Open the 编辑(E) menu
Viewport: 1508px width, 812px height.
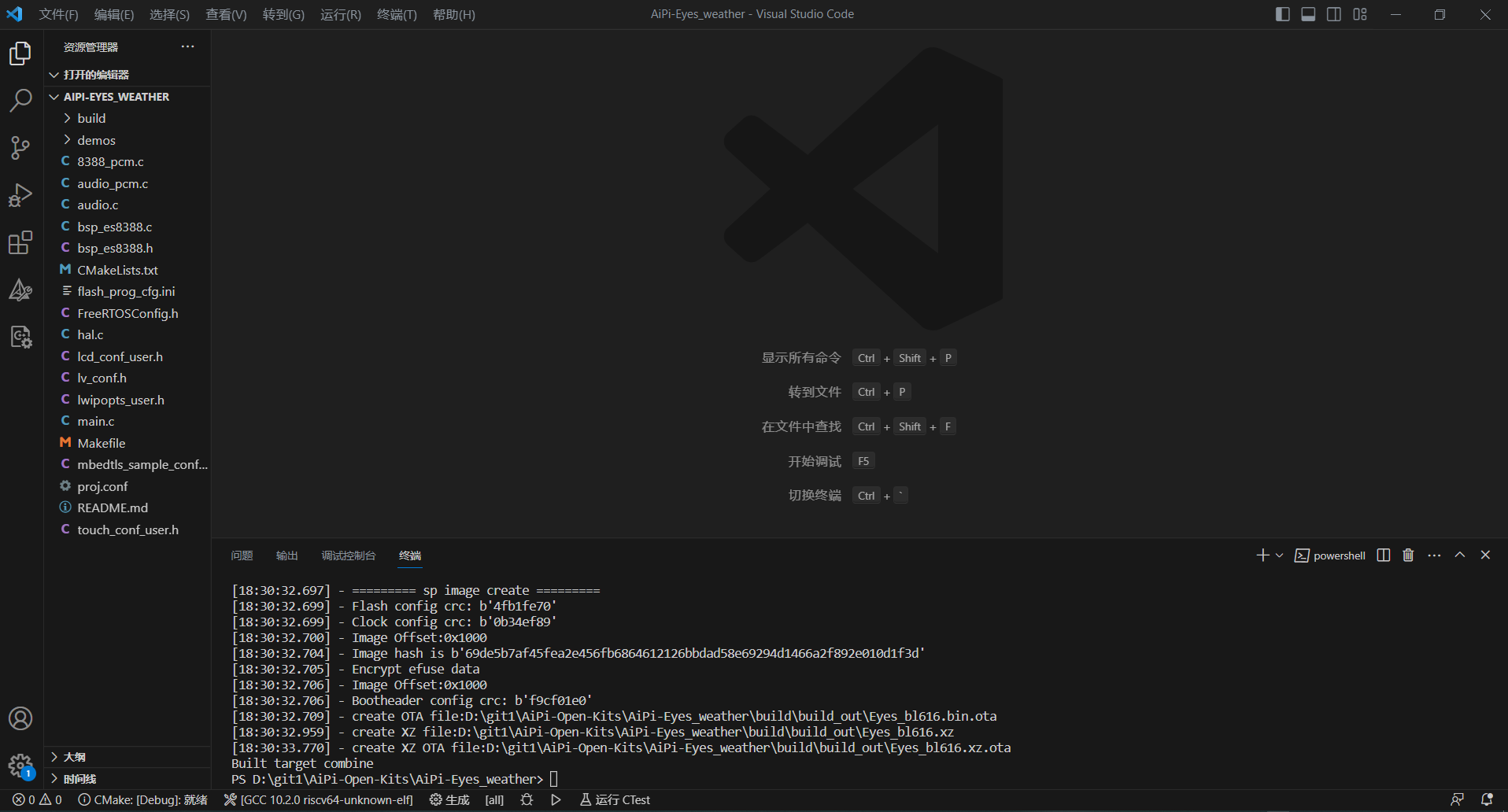tap(114, 14)
